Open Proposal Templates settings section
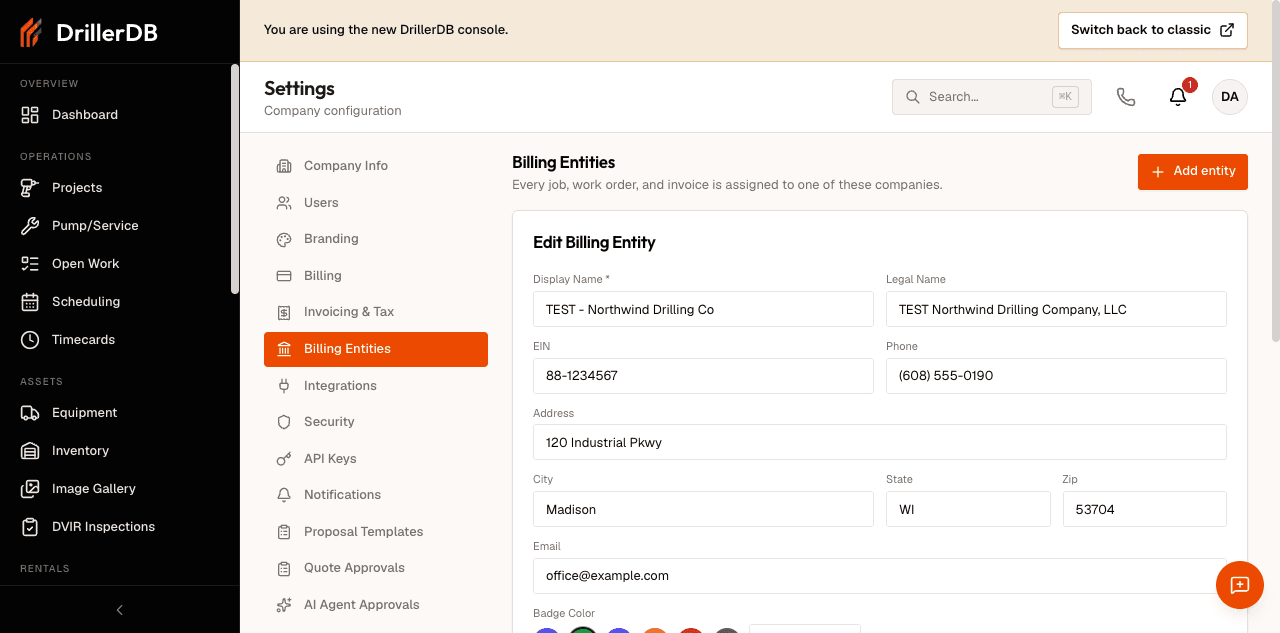Screen dimensions: 1280x633 pos(376,532)
